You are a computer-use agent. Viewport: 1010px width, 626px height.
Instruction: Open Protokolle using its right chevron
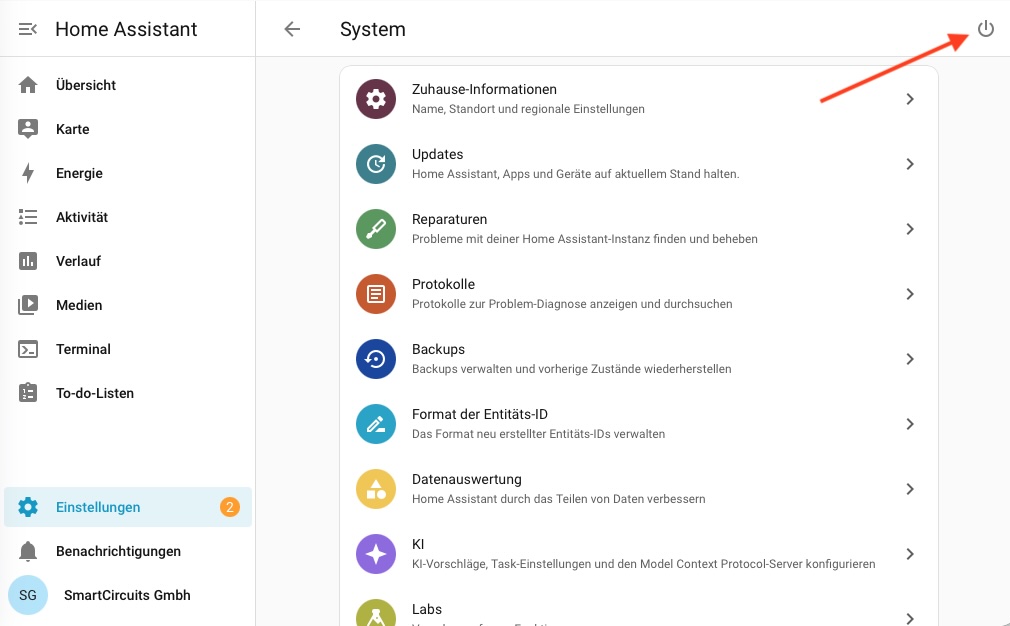click(910, 294)
